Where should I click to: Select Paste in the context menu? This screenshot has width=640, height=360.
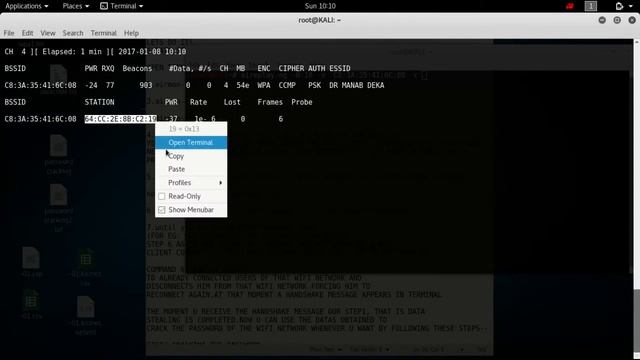(191, 169)
